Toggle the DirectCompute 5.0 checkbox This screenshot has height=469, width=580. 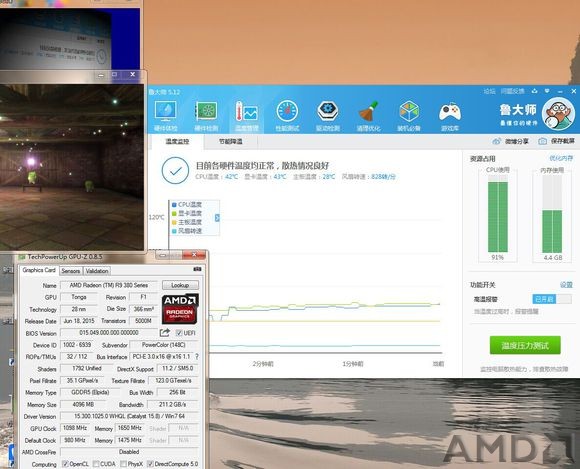click(x=150, y=463)
